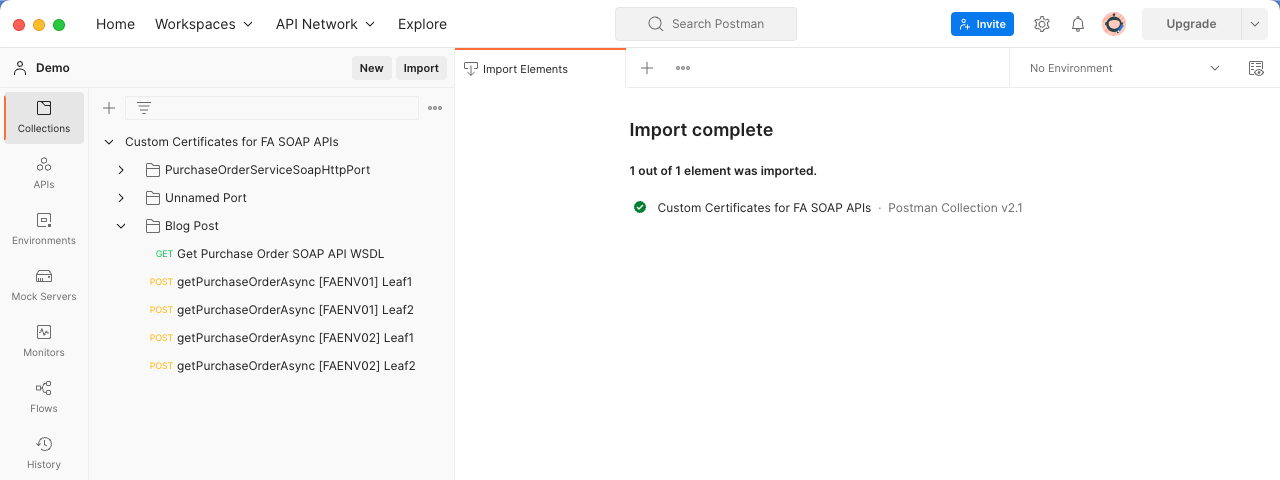
Task: Open the Mock Servers sidebar panel
Action: coord(44,285)
